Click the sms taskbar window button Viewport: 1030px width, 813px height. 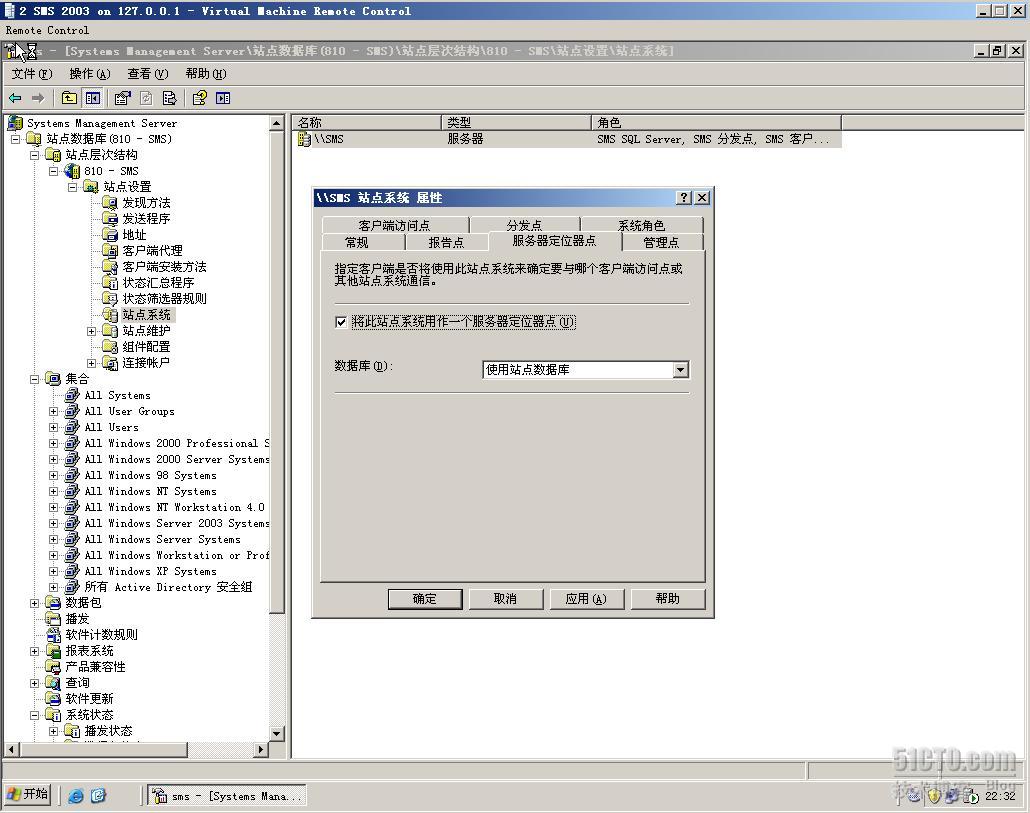pos(227,796)
